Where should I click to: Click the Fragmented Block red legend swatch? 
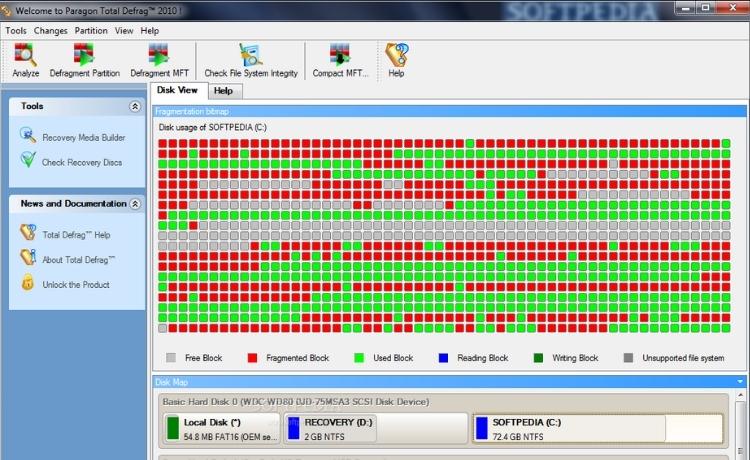click(252, 358)
